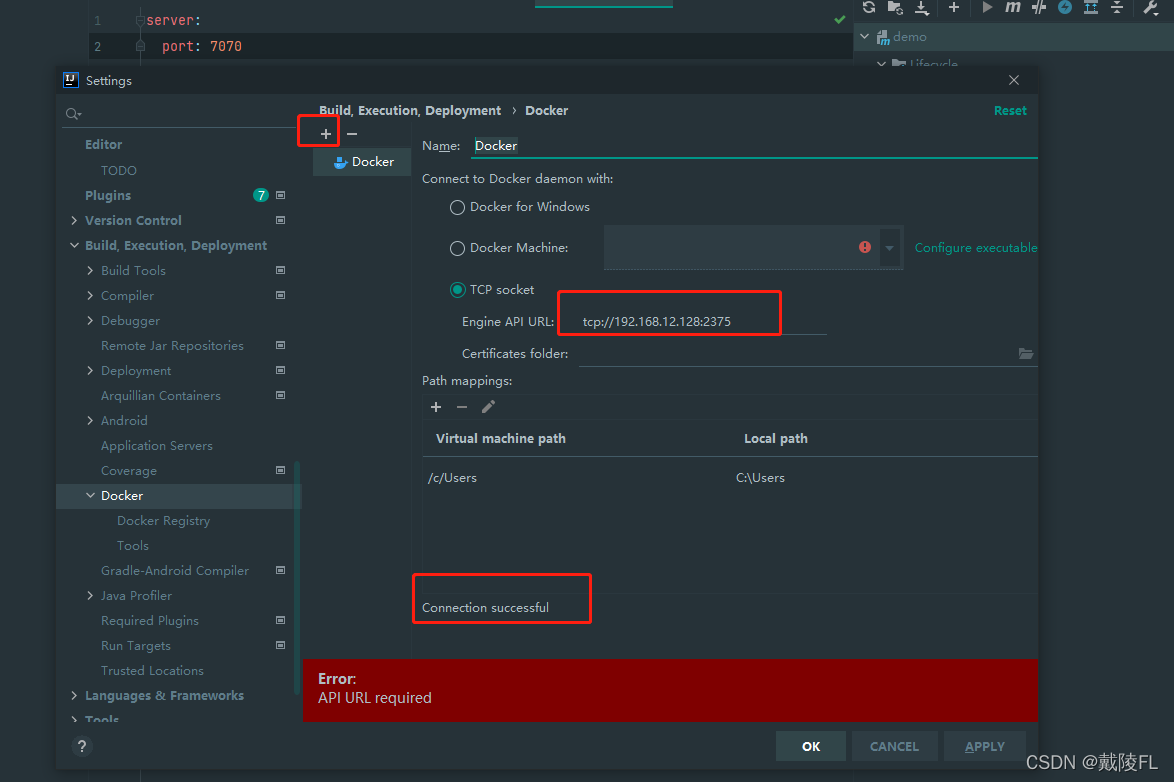Toggle Maven offline mode icon
1174x782 pixels.
[1038, 7]
